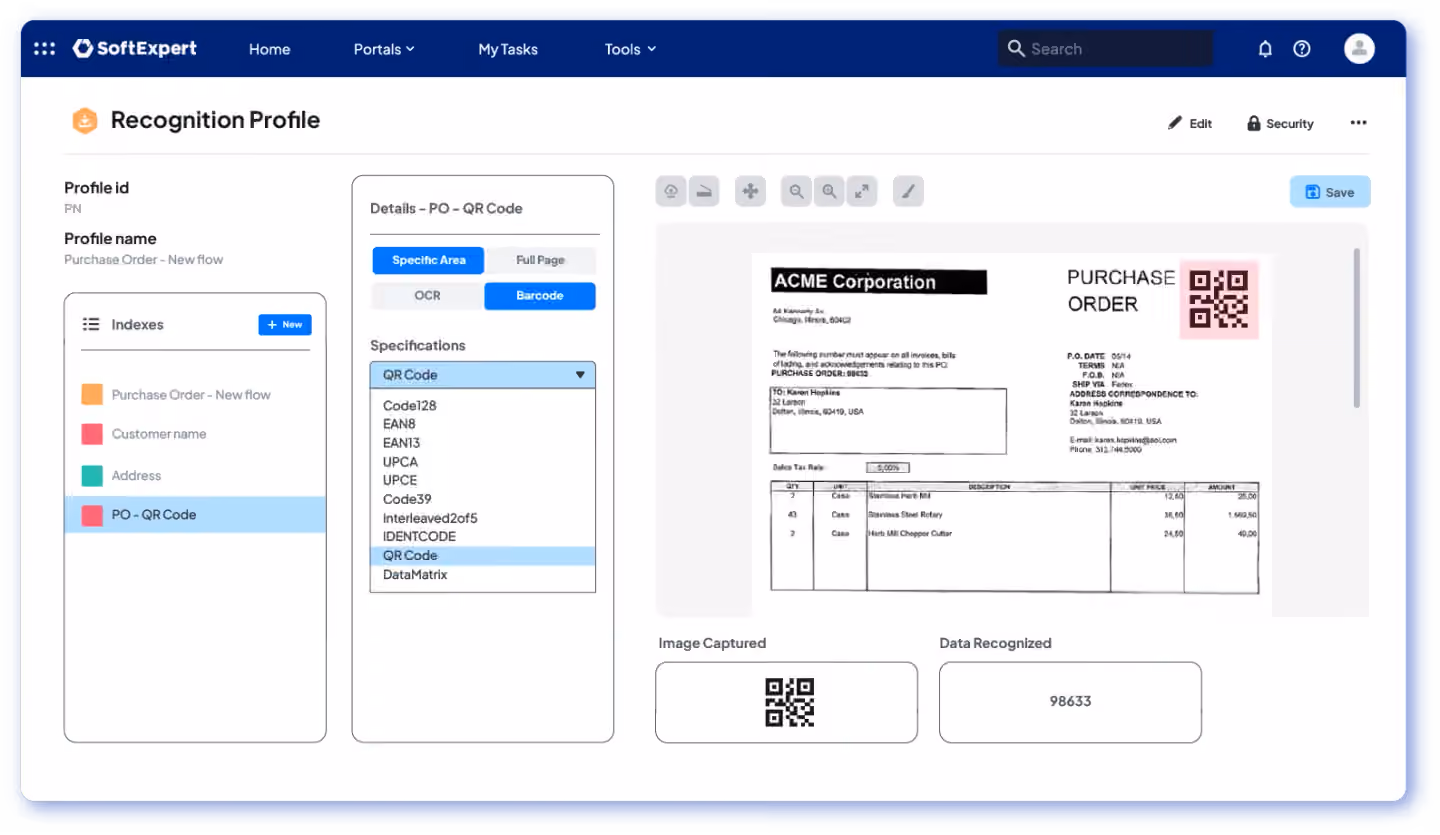Add a new index with New button
Screen dimensions: 1440x835
(x=285, y=325)
